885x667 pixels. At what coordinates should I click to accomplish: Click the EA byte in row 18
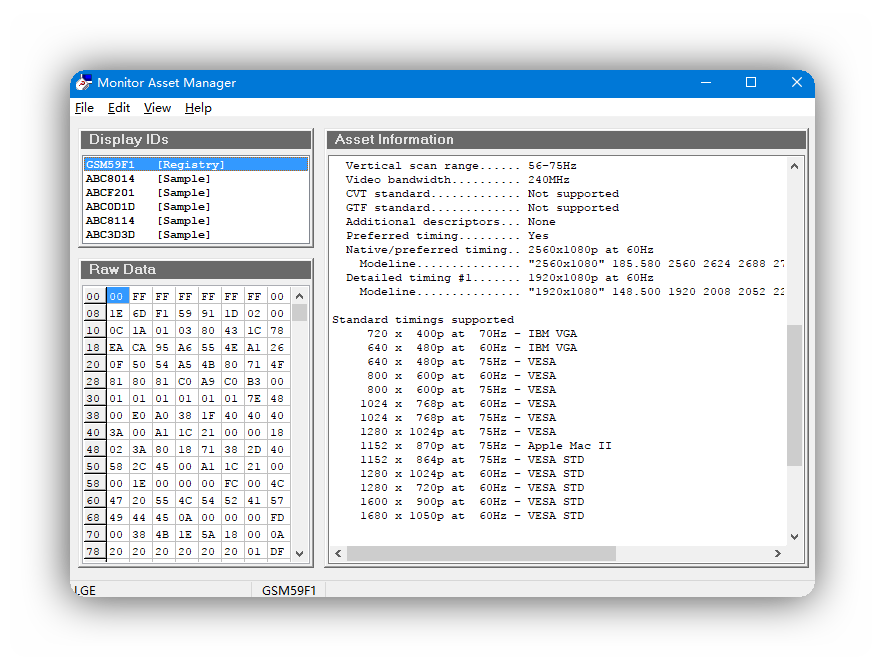point(117,347)
